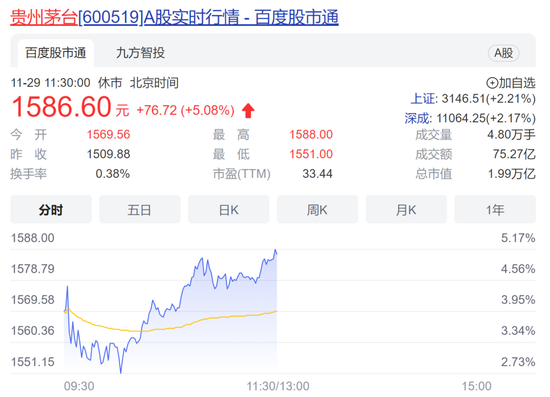Click the current price 1586.60
This screenshot has height=397, width=550.
[61, 107]
